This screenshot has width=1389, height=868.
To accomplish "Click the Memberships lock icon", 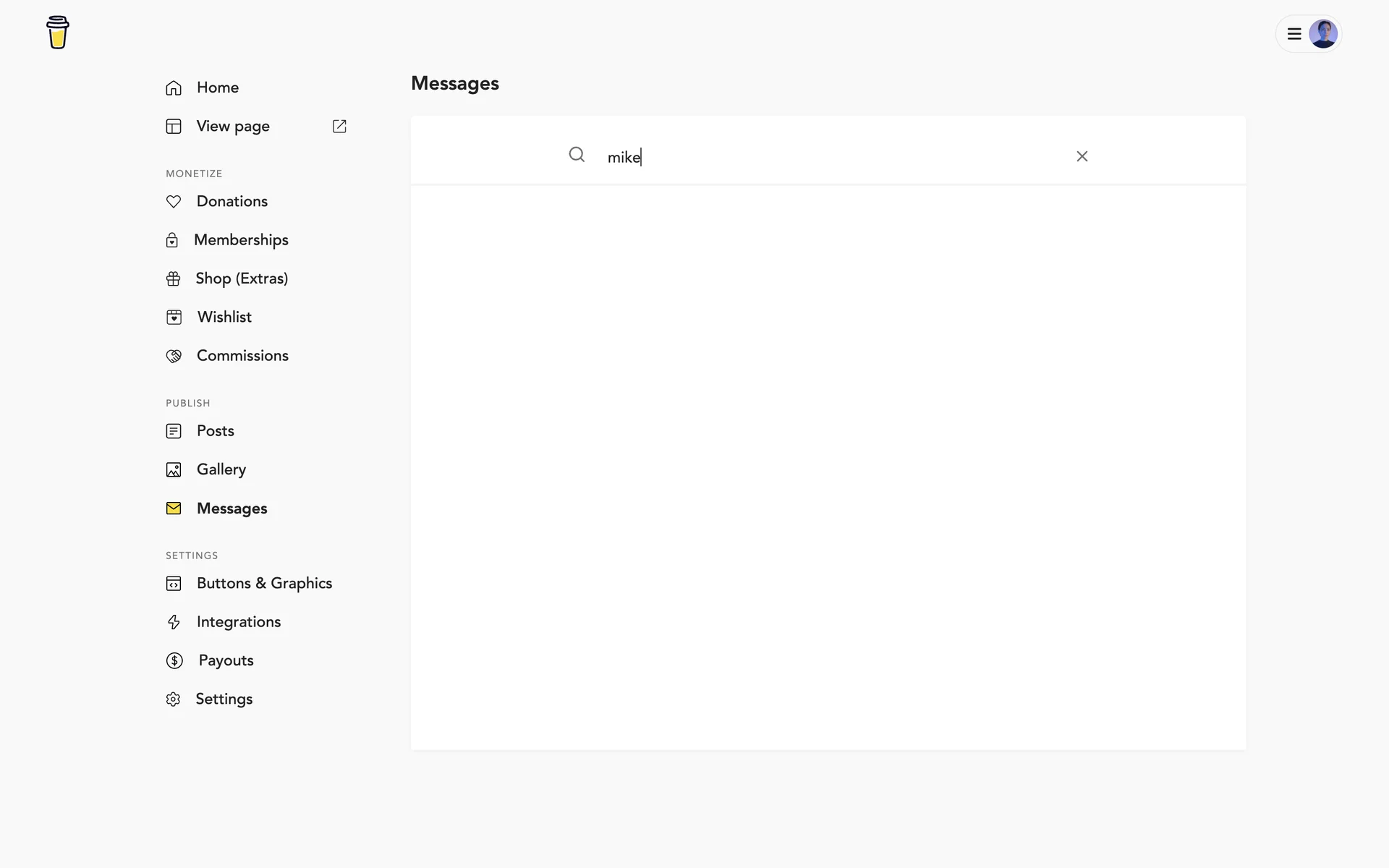I will [172, 240].
